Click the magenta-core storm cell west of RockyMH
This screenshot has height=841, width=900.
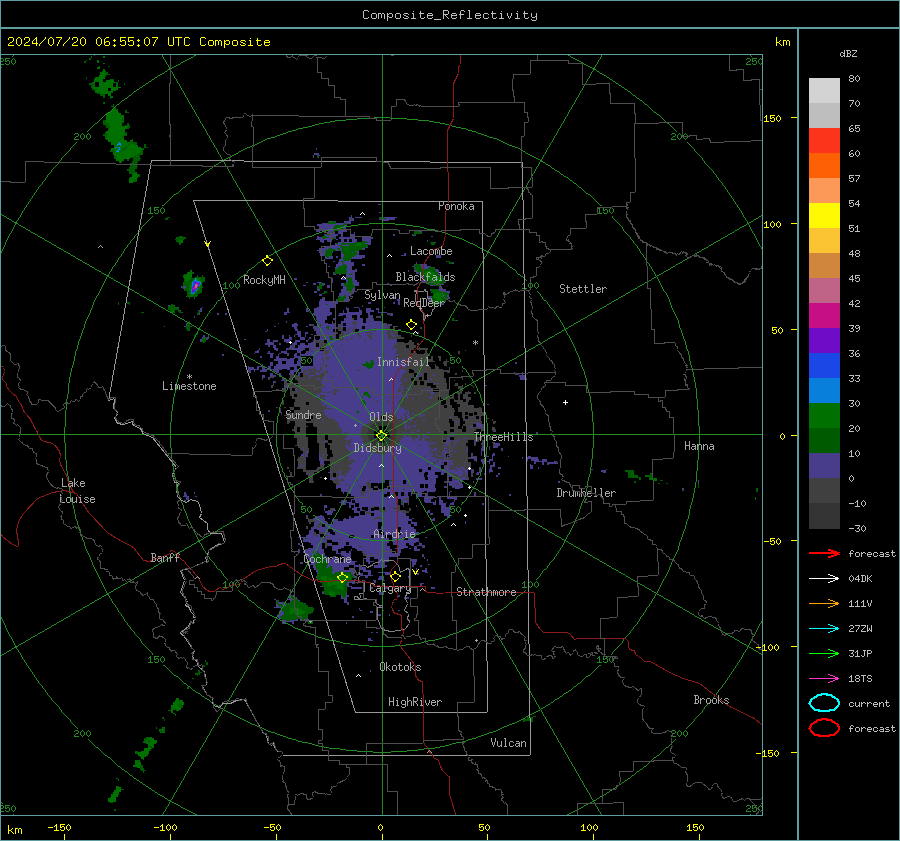[x=194, y=285]
